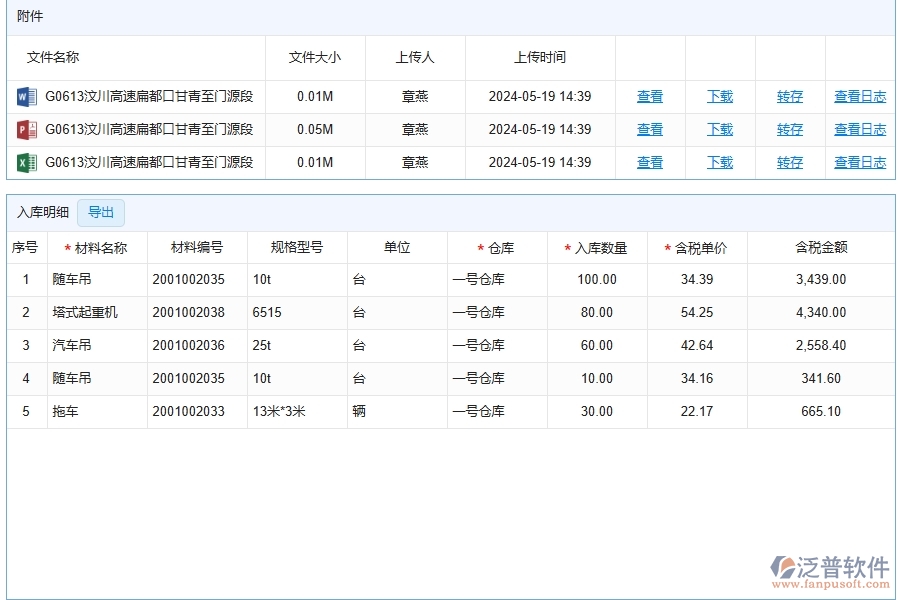
Task: Click 查看 for the first attachment
Action: 649,96
